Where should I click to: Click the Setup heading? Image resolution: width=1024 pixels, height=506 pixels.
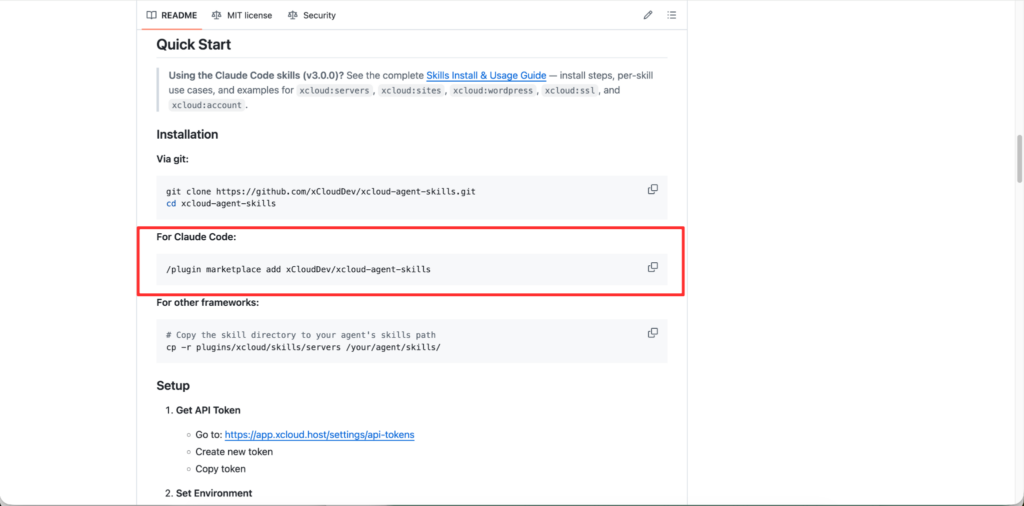coord(173,386)
